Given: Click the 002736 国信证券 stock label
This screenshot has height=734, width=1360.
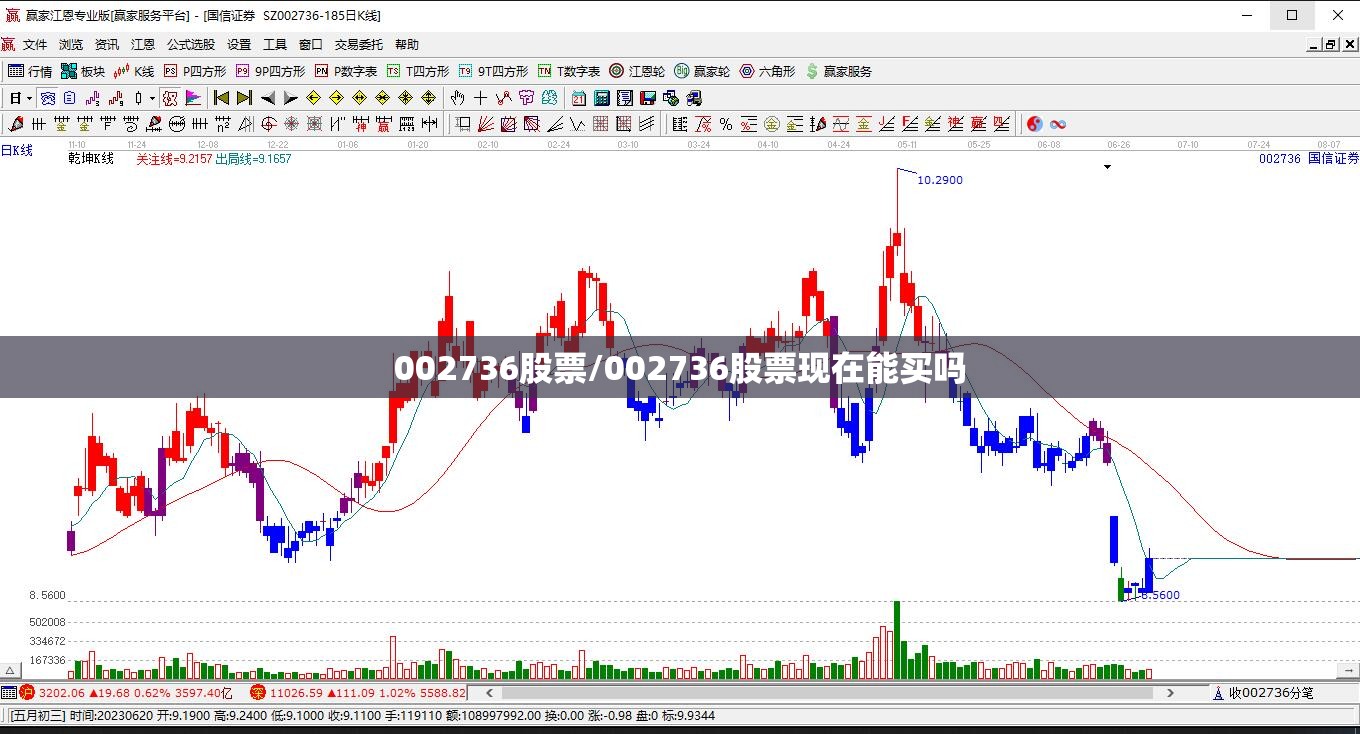Looking at the screenshot, I should point(1308,158).
